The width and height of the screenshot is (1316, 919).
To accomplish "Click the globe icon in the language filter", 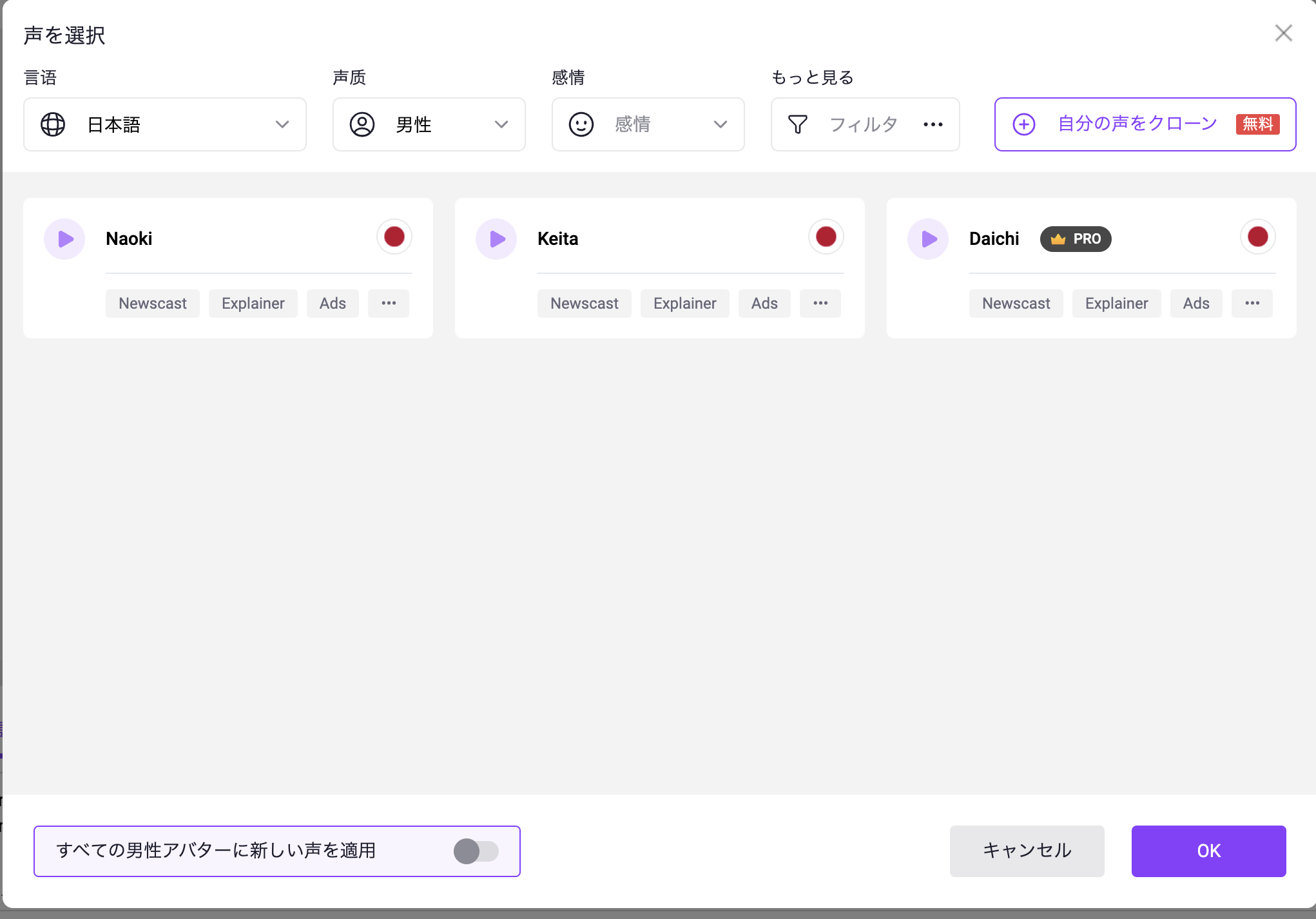I will 53,124.
